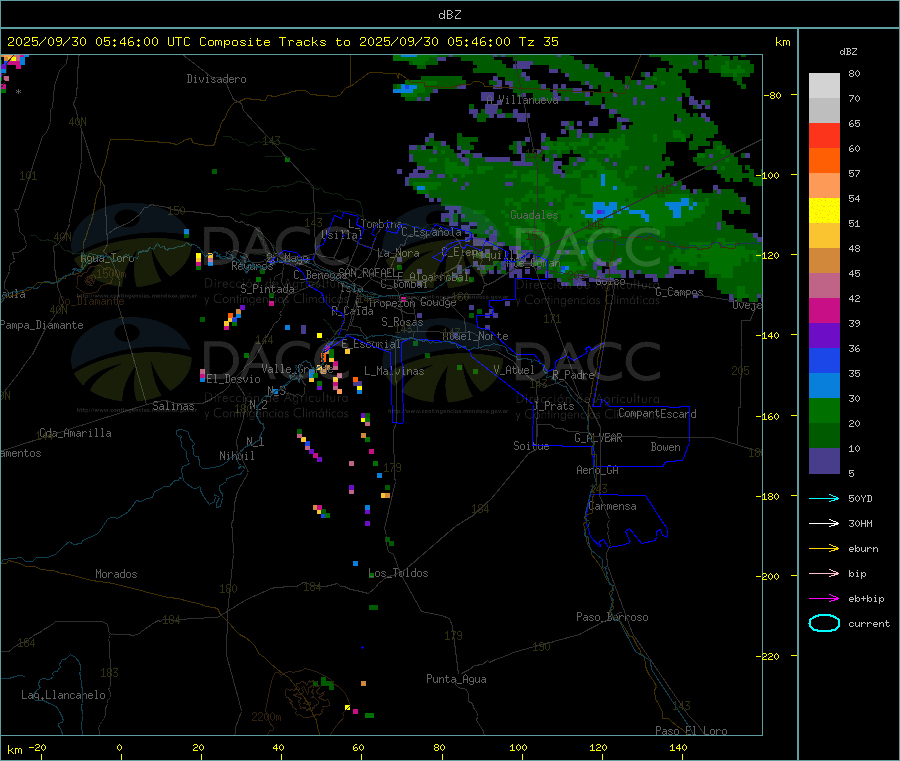Click the 'Lag.Llancanelo' map label

pyautogui.click(x=63, y=695)
